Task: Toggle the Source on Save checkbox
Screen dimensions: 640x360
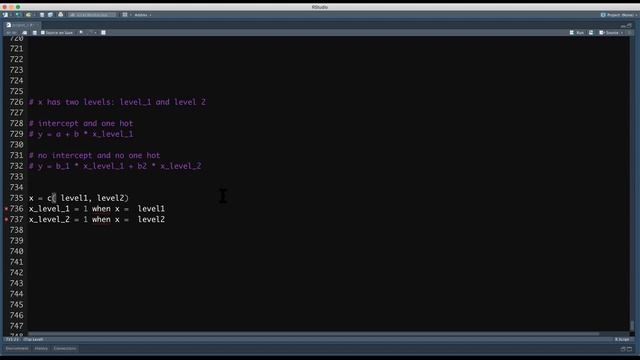Action: pyautogui.click(x=42, y=33)
